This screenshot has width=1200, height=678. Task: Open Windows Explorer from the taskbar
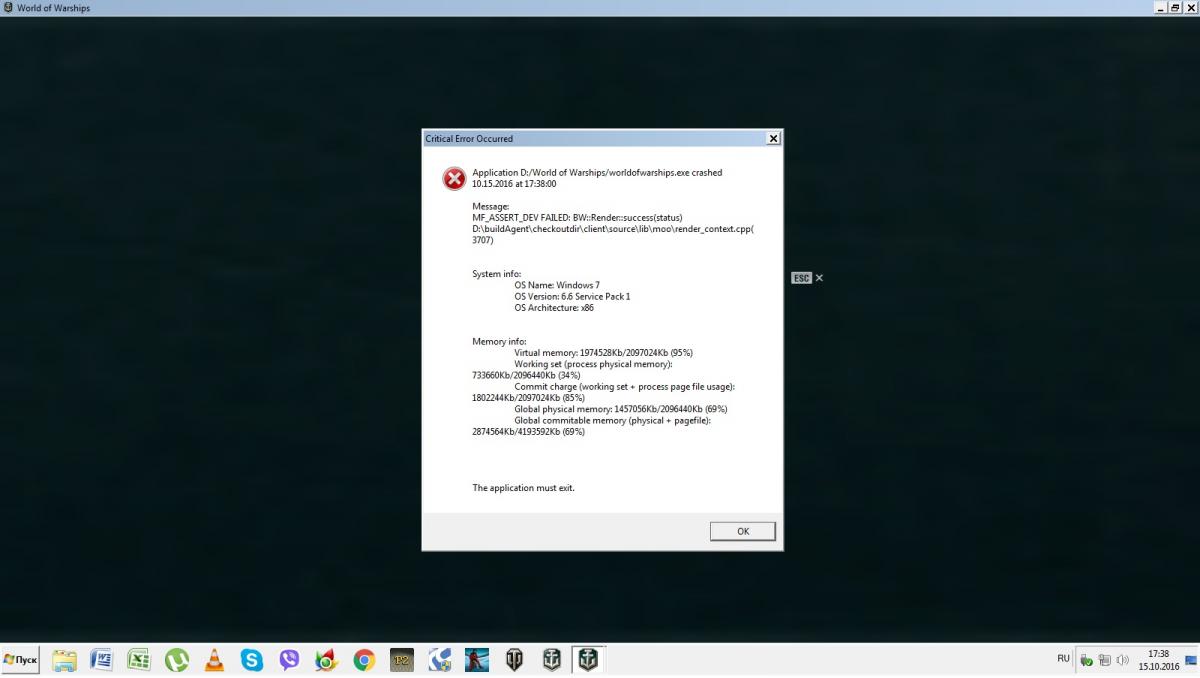(64, 660)
